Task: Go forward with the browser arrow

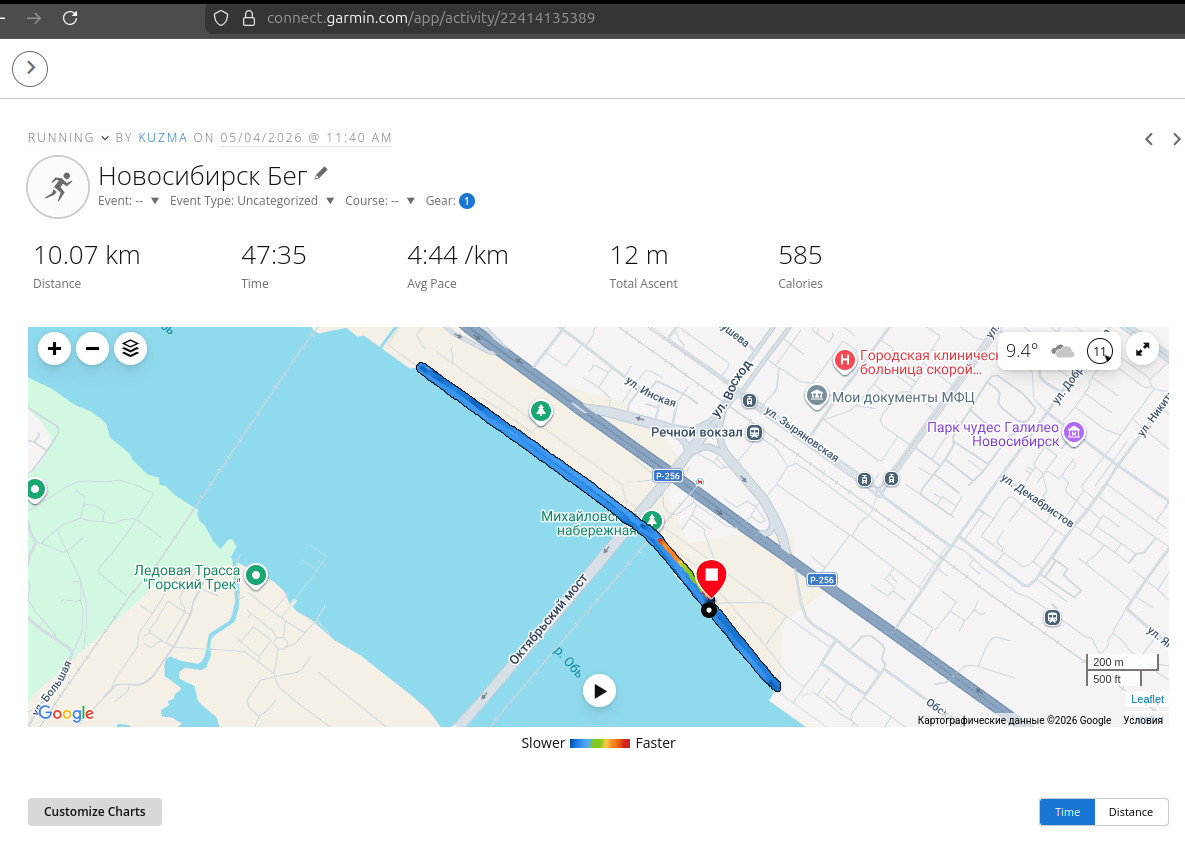Action: 34,18
